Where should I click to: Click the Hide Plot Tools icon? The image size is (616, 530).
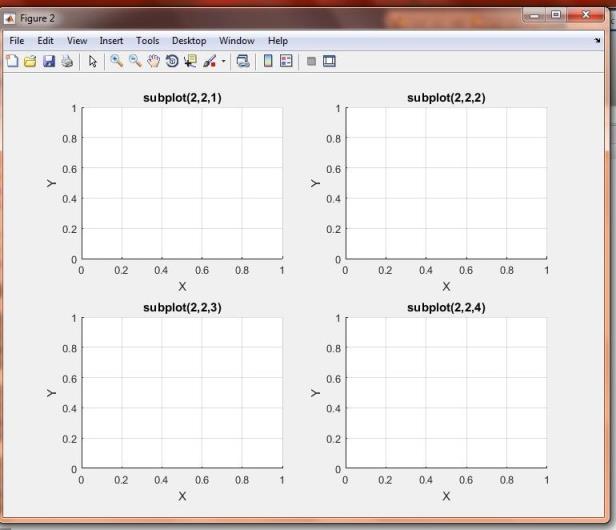click(311, 61)
